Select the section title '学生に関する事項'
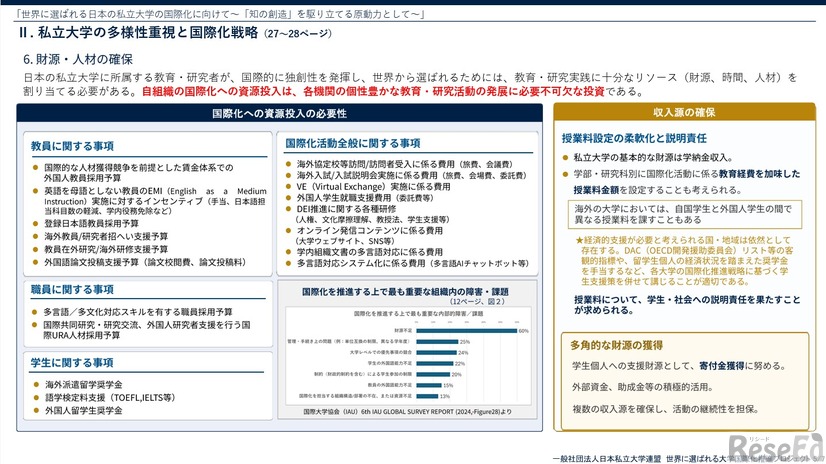826x464 pixels. [x=72, y=363]
